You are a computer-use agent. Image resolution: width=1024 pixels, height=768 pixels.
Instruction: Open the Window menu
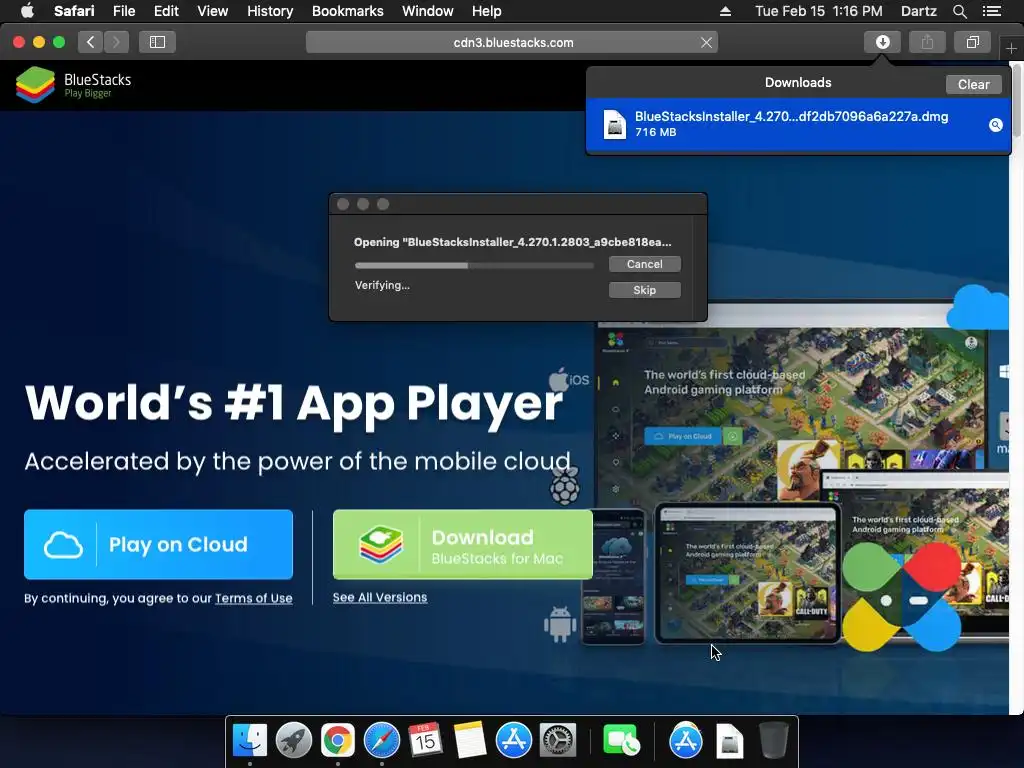coord(427,11)
